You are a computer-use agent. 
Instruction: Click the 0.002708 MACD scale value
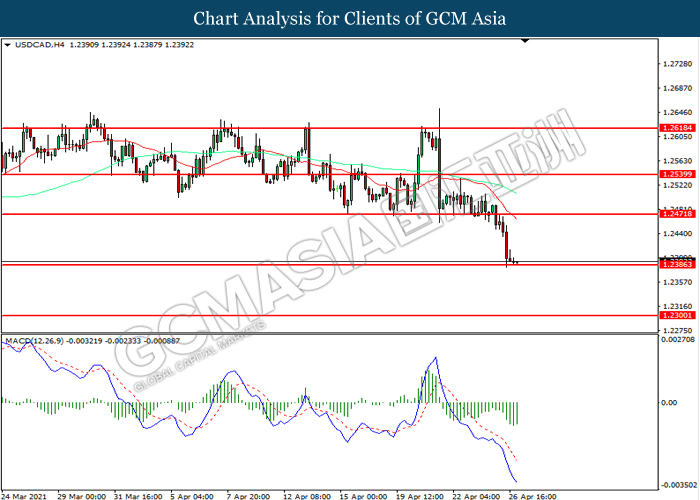[x=678, y=340]
